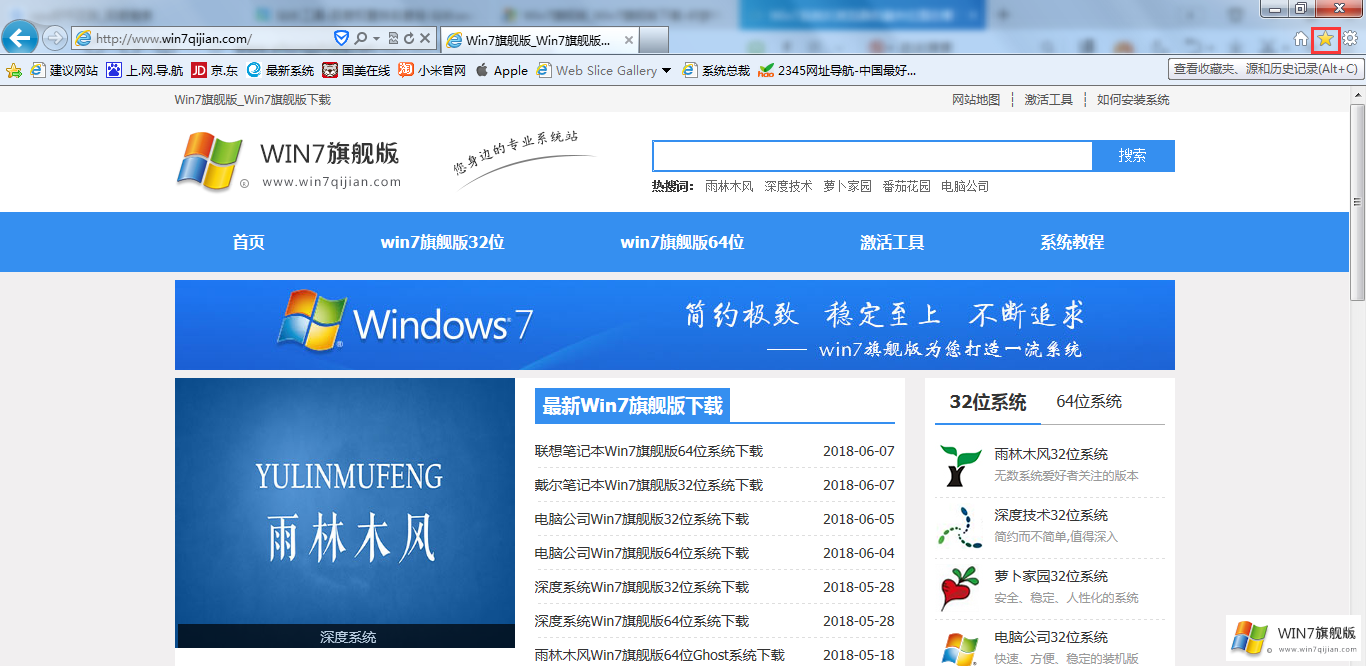This screenshot has height=666, width=1366.
Task: Open 深度系统Win7旗舰版64位系统下载
Action: click(642, 621)
